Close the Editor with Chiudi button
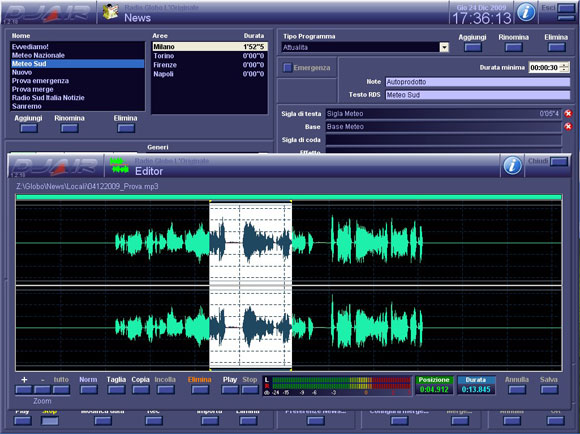 click(x=559, y=162)
